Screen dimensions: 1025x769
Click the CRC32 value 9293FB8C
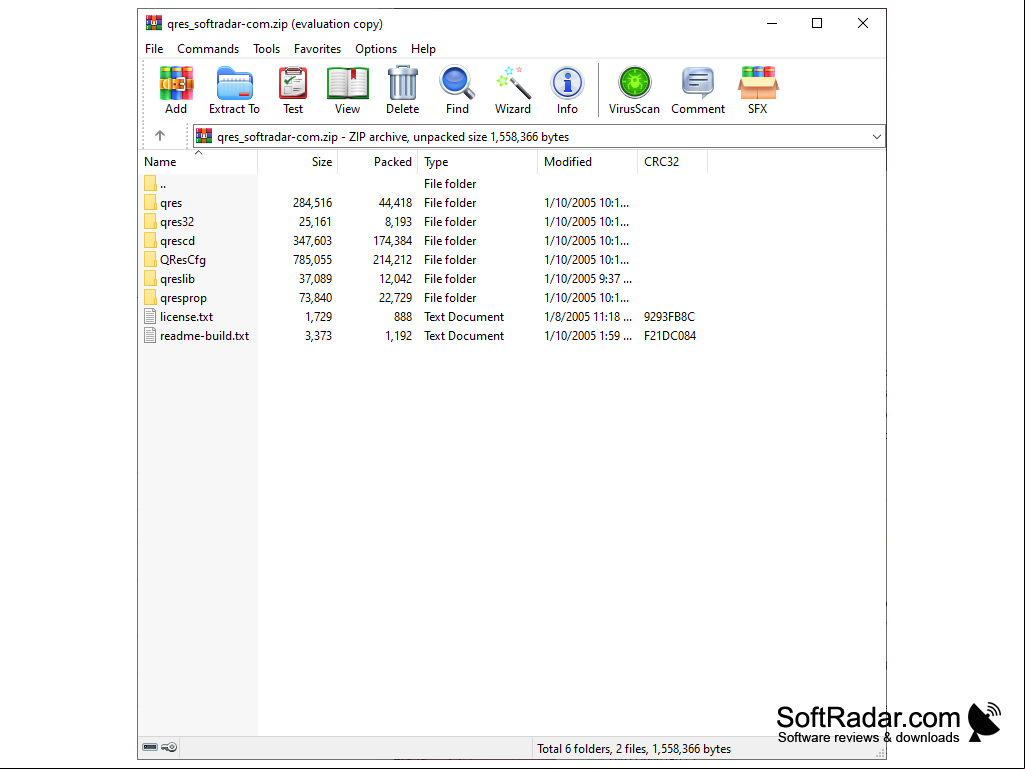click(669, 316)
